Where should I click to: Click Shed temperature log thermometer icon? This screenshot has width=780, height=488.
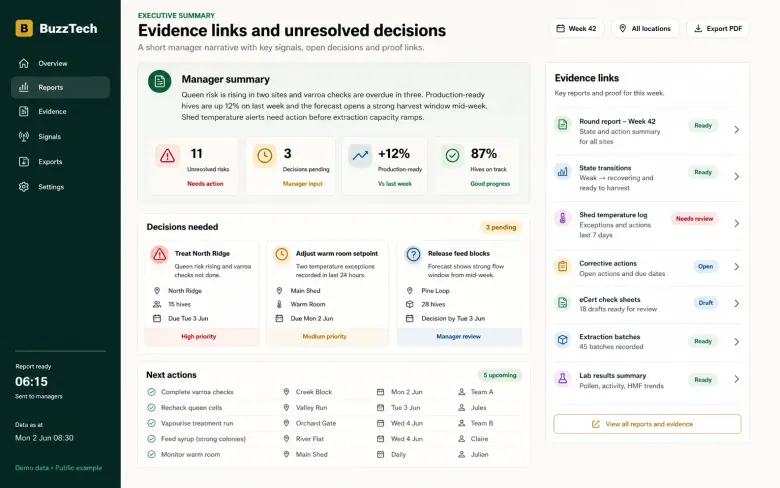pyautogui.click(x=563, y=218)
